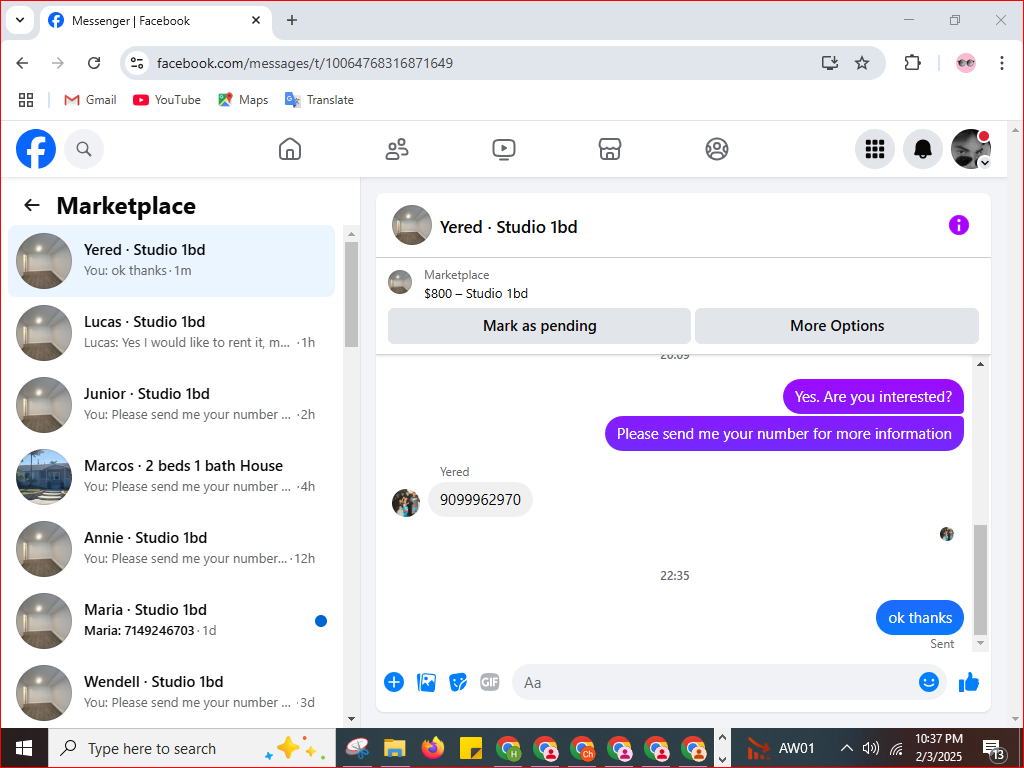1024x768 pixels.
Task: Open File Explorer from taskbar
Action: tap(394, 748)
